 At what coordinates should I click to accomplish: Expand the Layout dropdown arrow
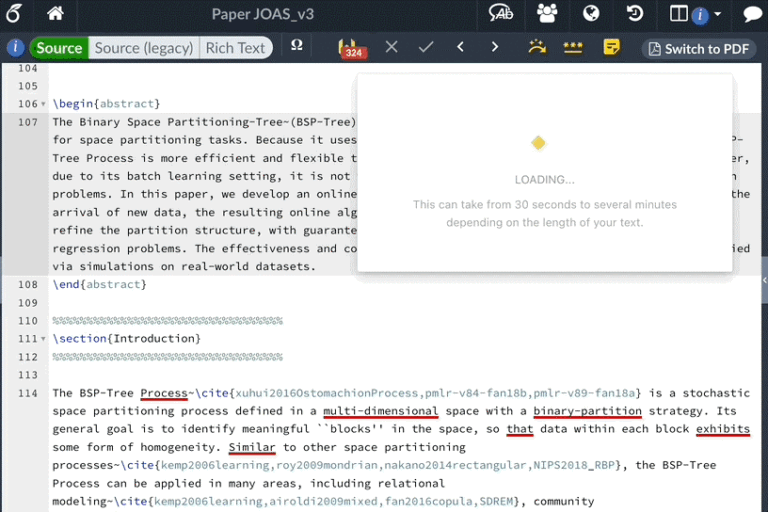[x=718, y=14]
